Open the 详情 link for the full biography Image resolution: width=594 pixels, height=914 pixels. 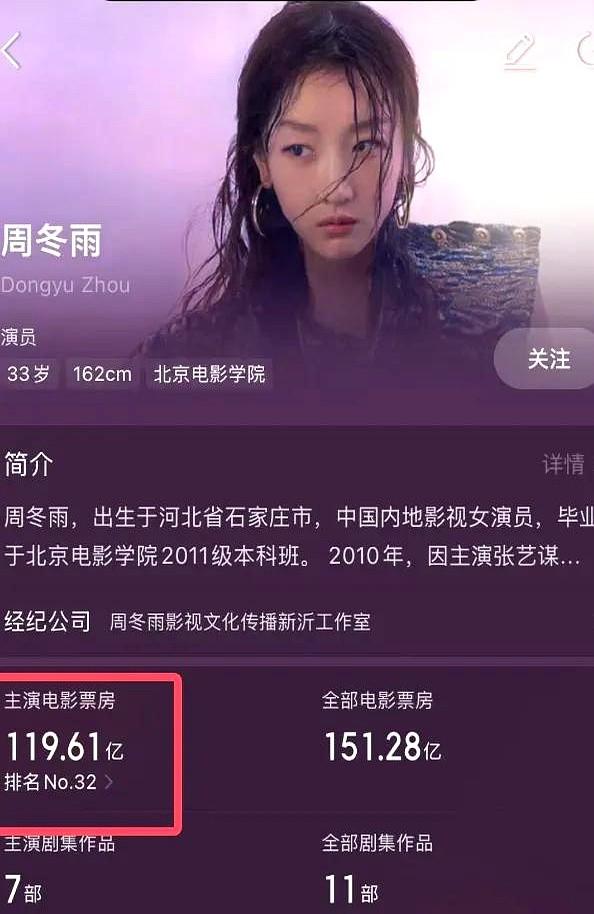coord(563,464)
